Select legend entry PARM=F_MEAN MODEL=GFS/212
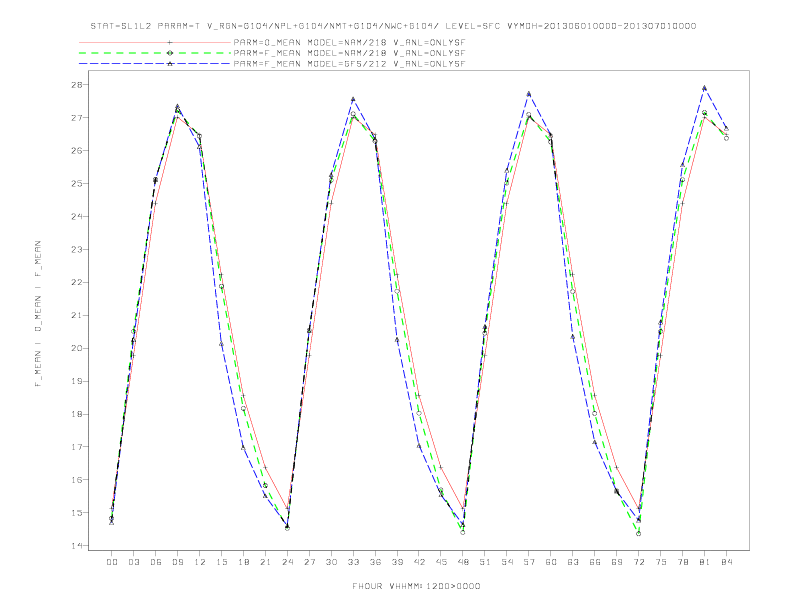The height and width of the screenshot is (612, 792). [349, 64]
